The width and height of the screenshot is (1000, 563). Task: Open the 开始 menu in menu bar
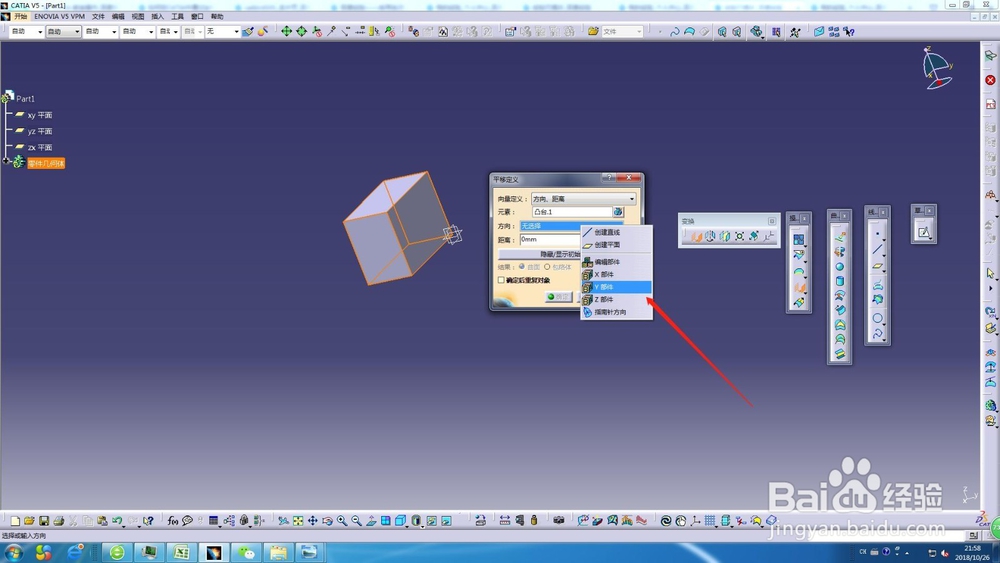(x=20, y=17)
